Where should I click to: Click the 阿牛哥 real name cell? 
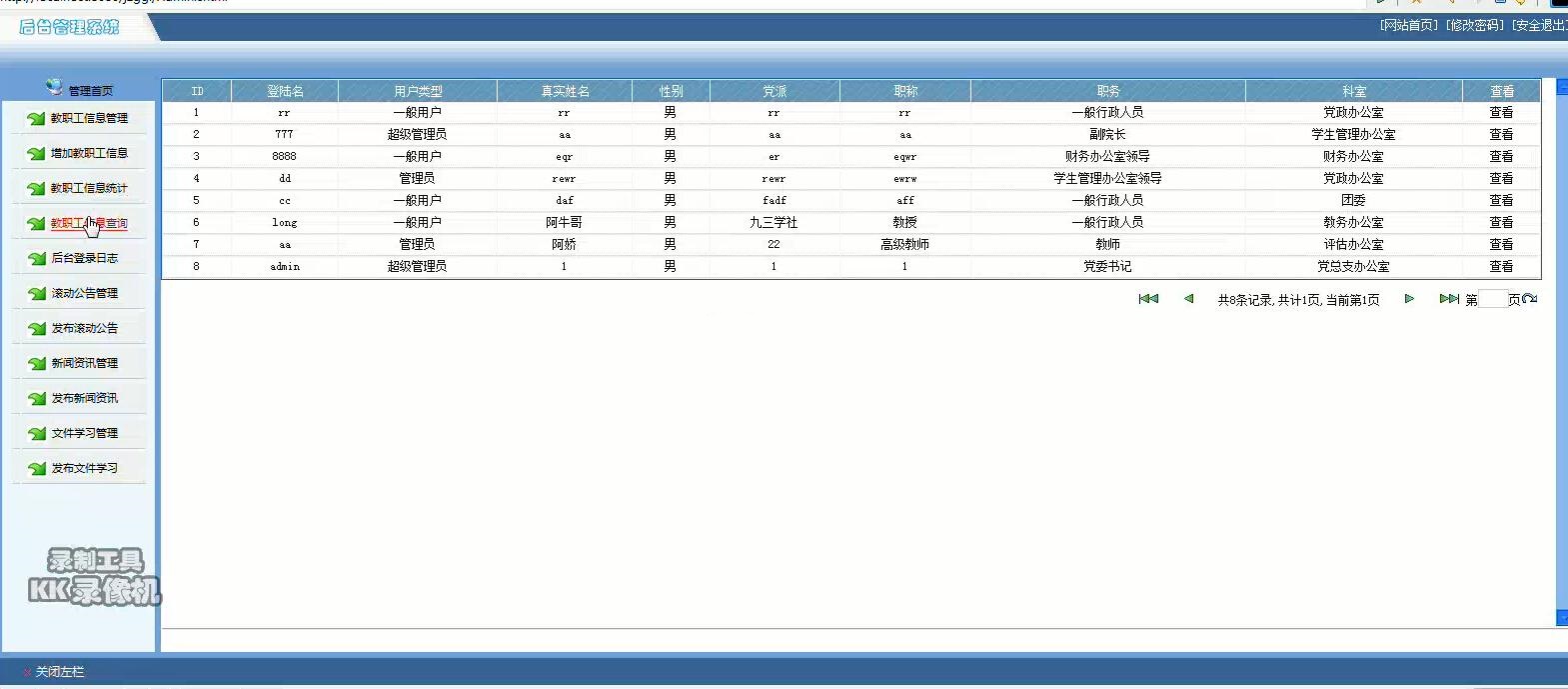tap(564, 222)
